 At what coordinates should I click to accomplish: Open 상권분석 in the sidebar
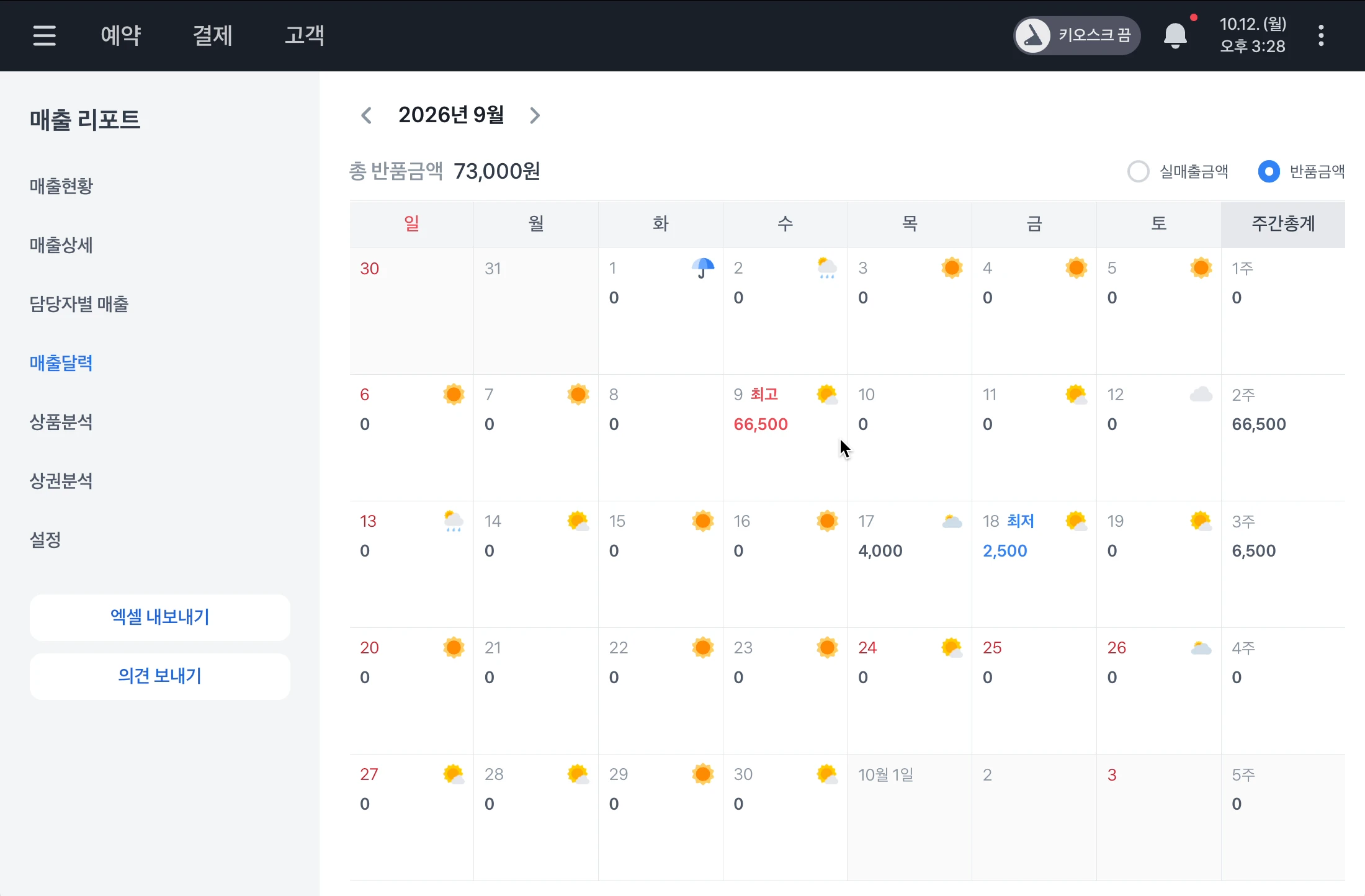[61, 481]
